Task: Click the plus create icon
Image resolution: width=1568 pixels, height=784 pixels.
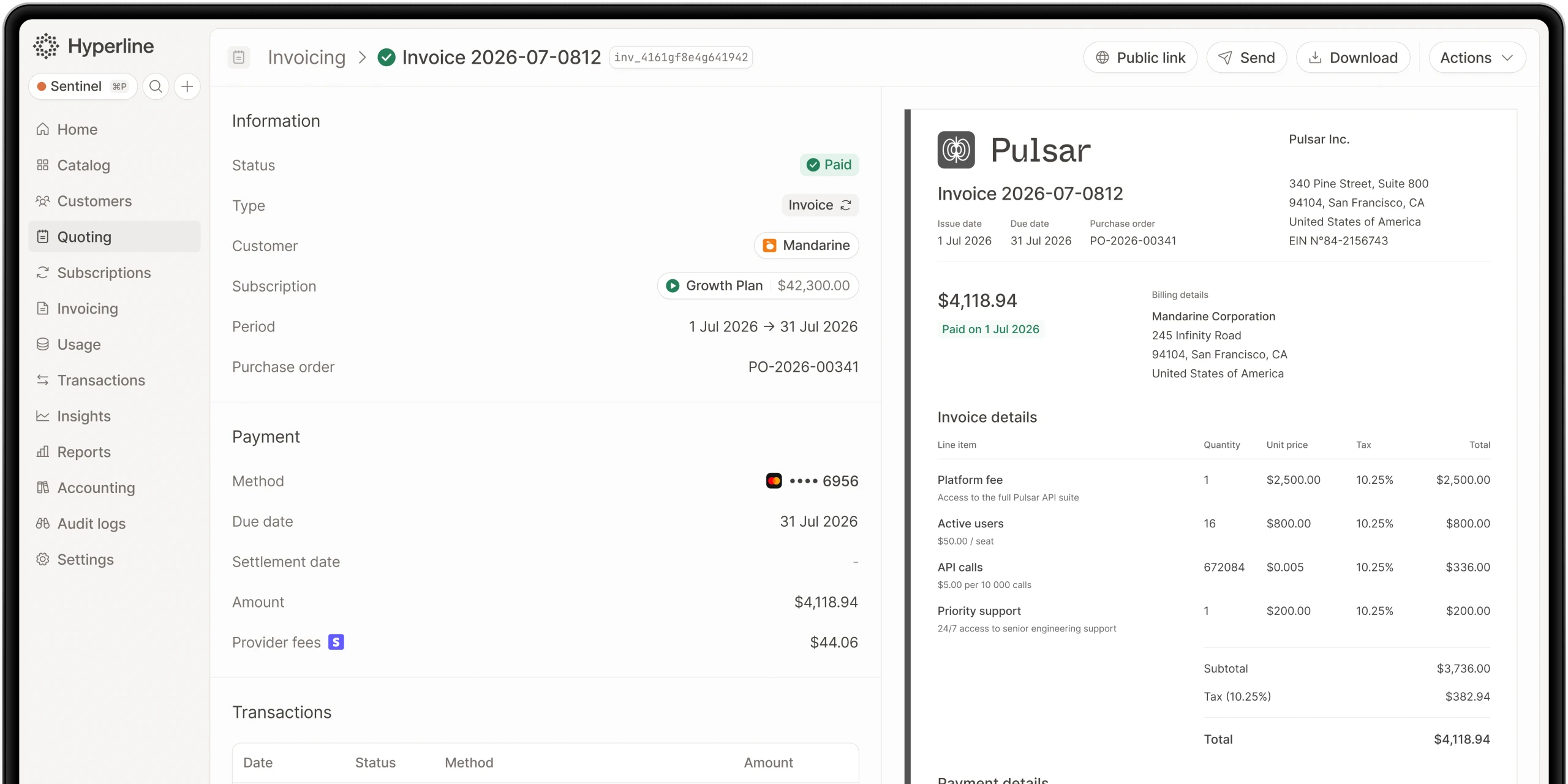Action: click(187, 86)
